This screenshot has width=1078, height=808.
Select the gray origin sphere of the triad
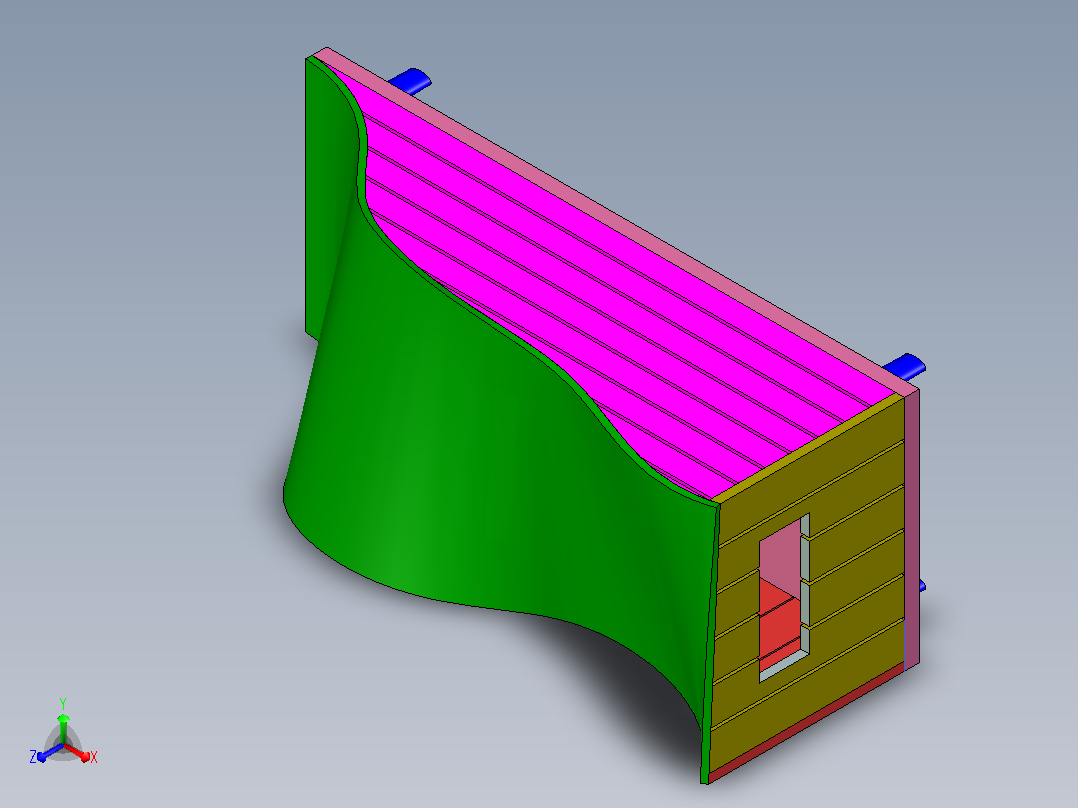pyautogui.click(x=63, y=745)
